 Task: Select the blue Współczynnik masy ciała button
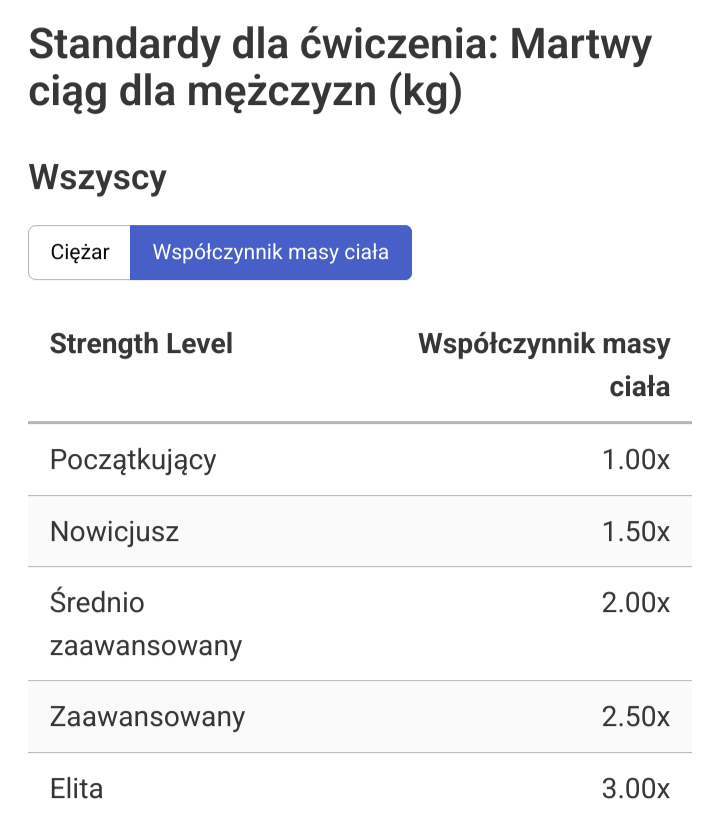point(270,252)
